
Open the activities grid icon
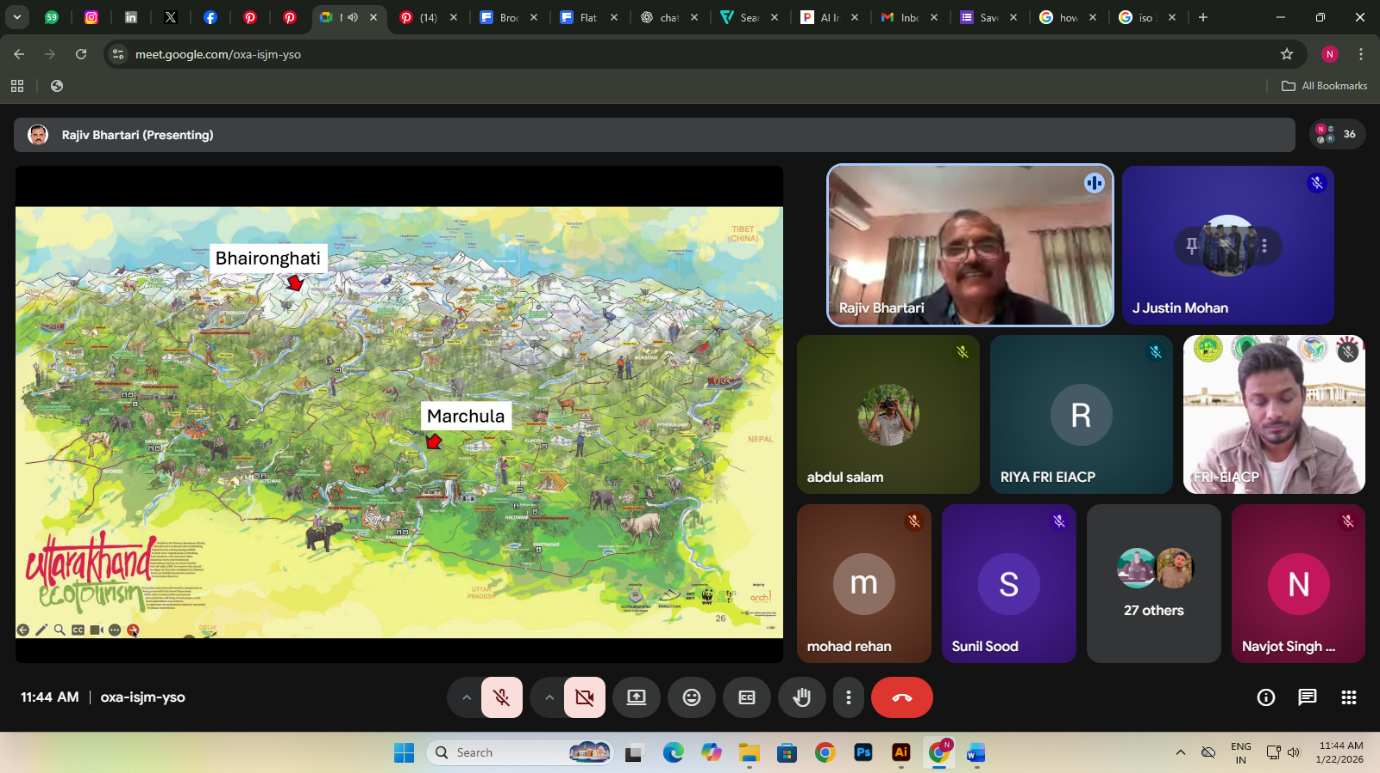tap(1348, 698)
